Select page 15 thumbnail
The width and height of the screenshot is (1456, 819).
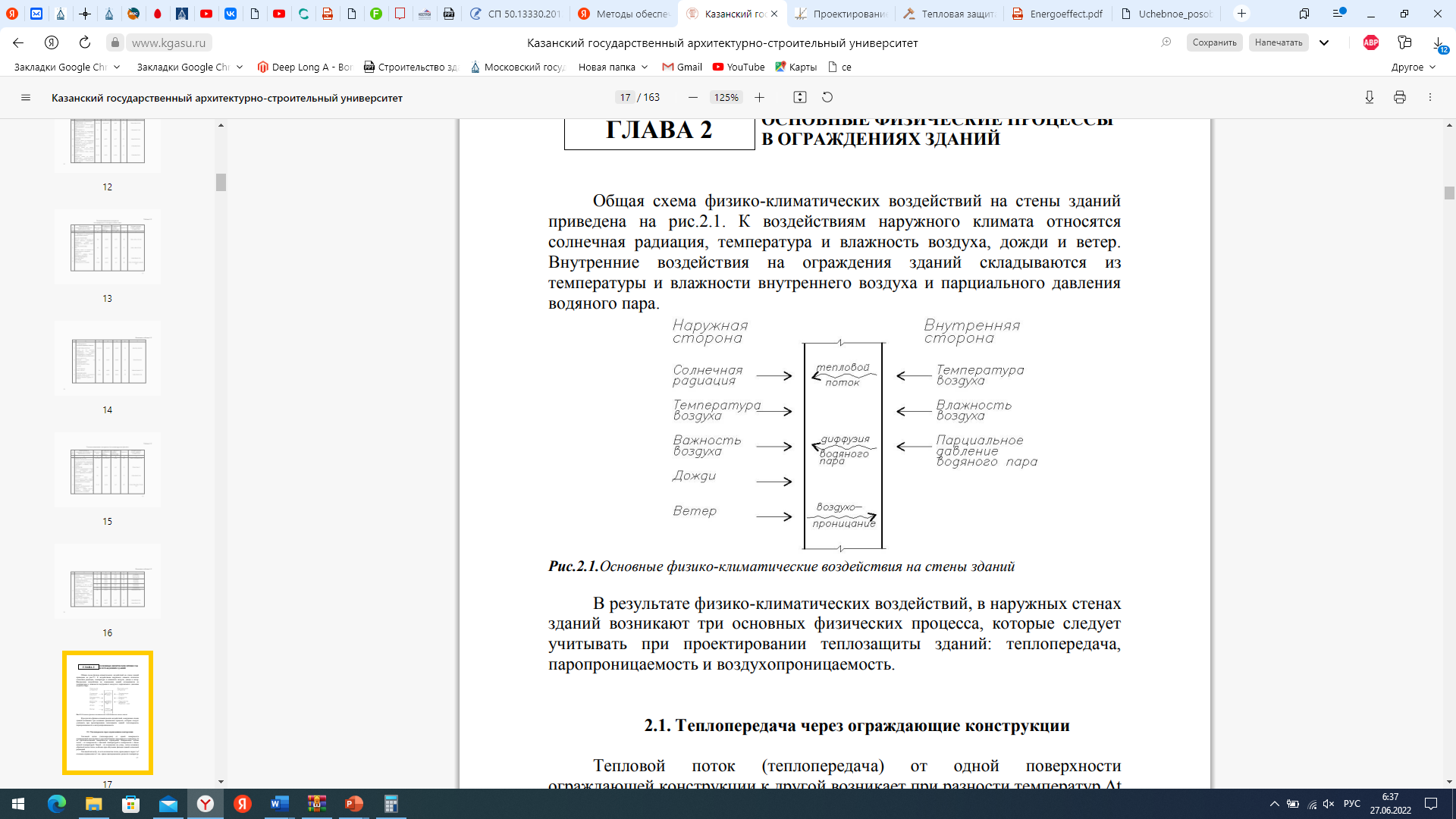coord(107,470)
